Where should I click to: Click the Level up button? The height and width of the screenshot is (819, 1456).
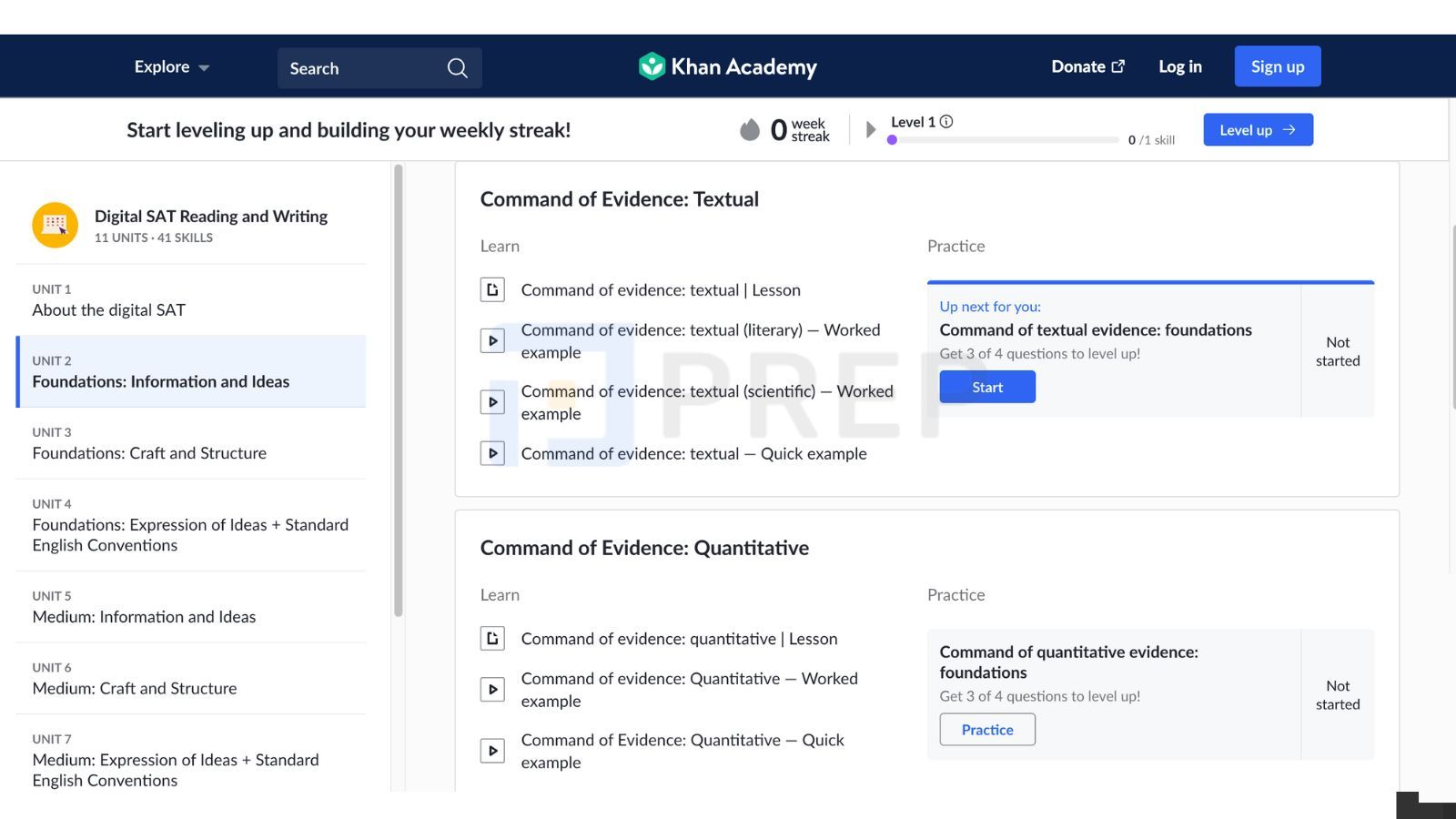[1258, 130]
